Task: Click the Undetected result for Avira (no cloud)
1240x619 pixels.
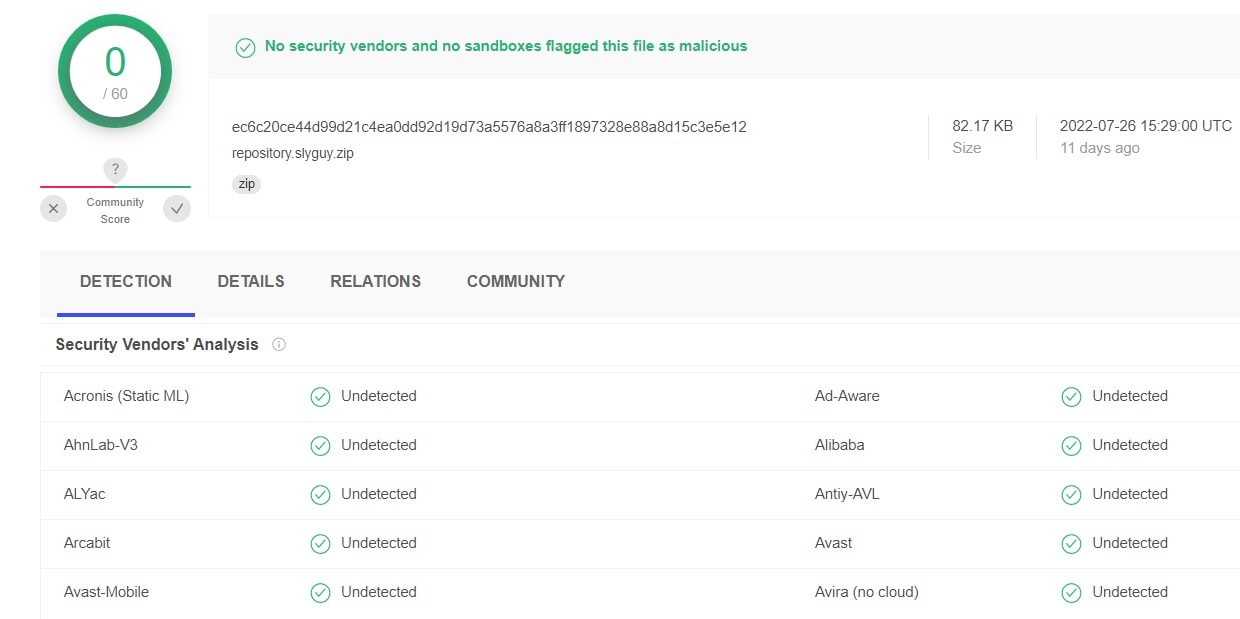Action: (1130, 592)
